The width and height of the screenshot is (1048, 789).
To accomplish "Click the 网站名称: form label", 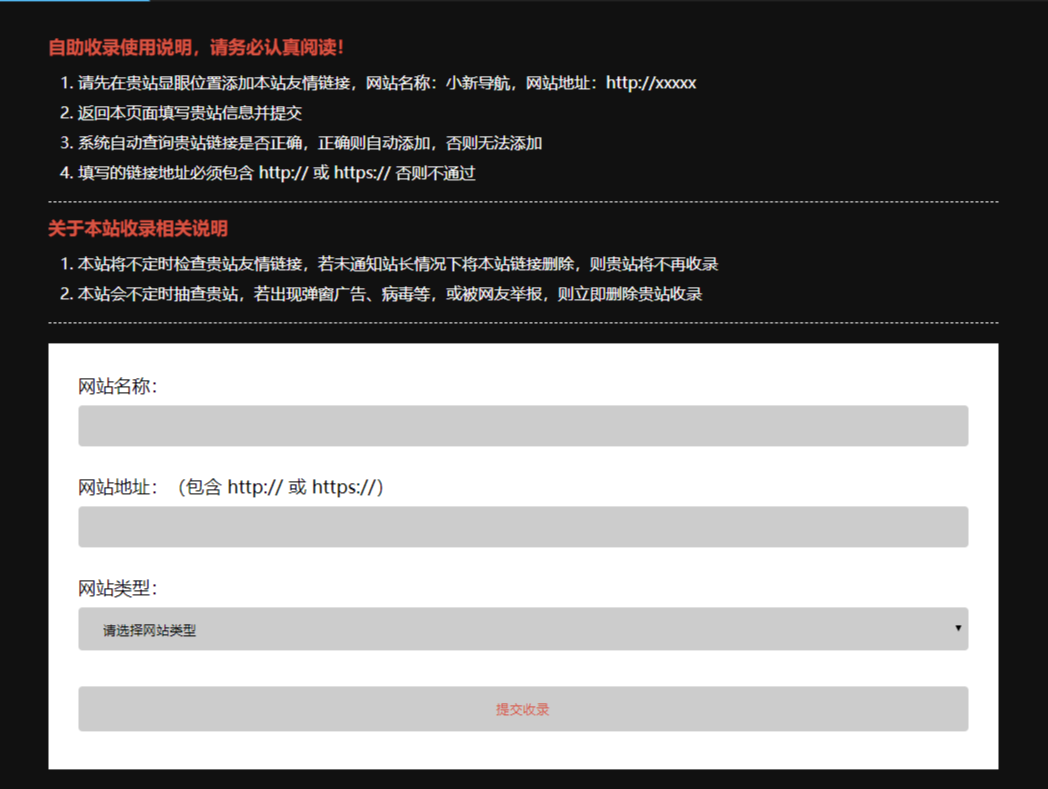I will tap(118, 387).
